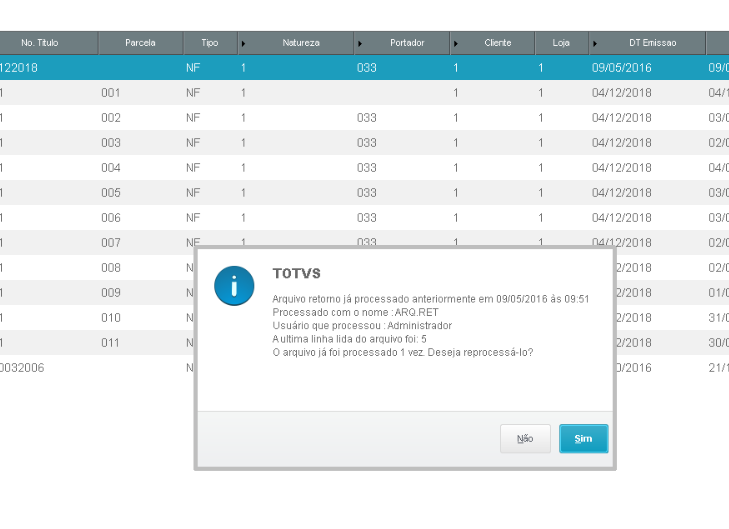Select the row with Parcela 003
Viewport: 729px width, 529px height.
pyautogui.click(x=364, y=143)
